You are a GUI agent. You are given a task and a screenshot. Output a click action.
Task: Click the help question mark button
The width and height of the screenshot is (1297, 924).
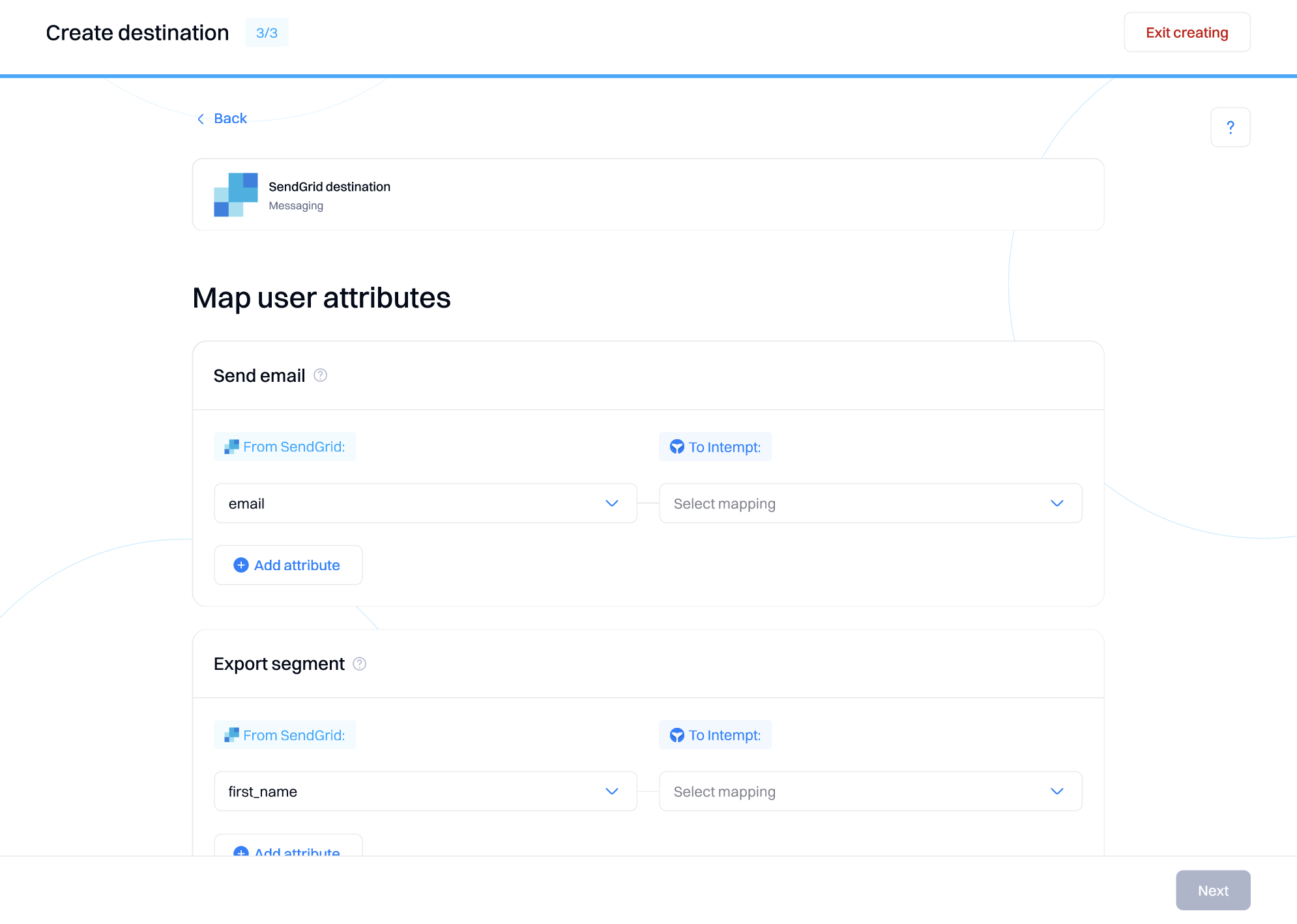pos(1229,127)
